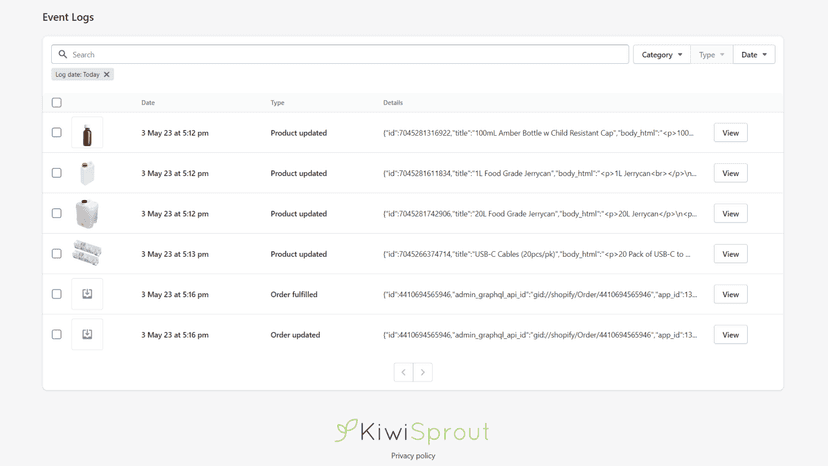Open the Date filter dropdown
Image resolution: width=828 pixels, height=466 pixels.
[754, 54]
